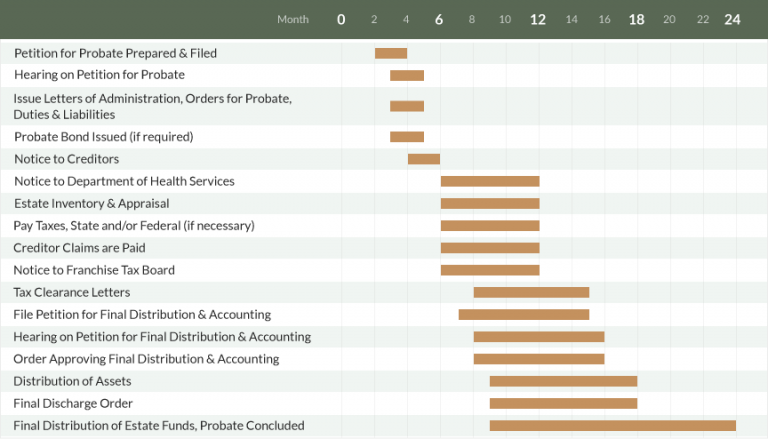Click the Notice to Creditors timeline bar

424,159
